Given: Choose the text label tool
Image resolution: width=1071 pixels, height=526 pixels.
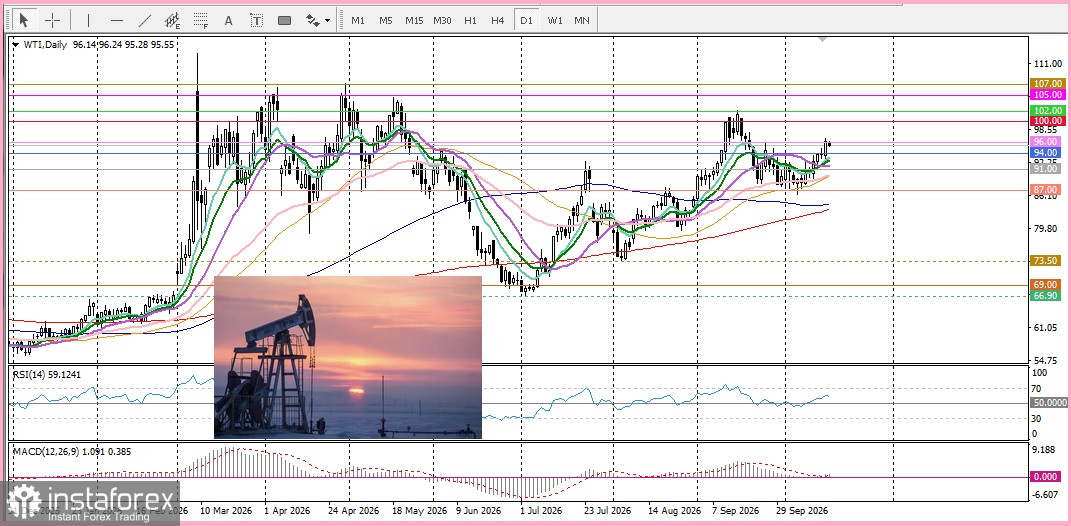Looking at the screenshot, I should (x=257, y=20).
